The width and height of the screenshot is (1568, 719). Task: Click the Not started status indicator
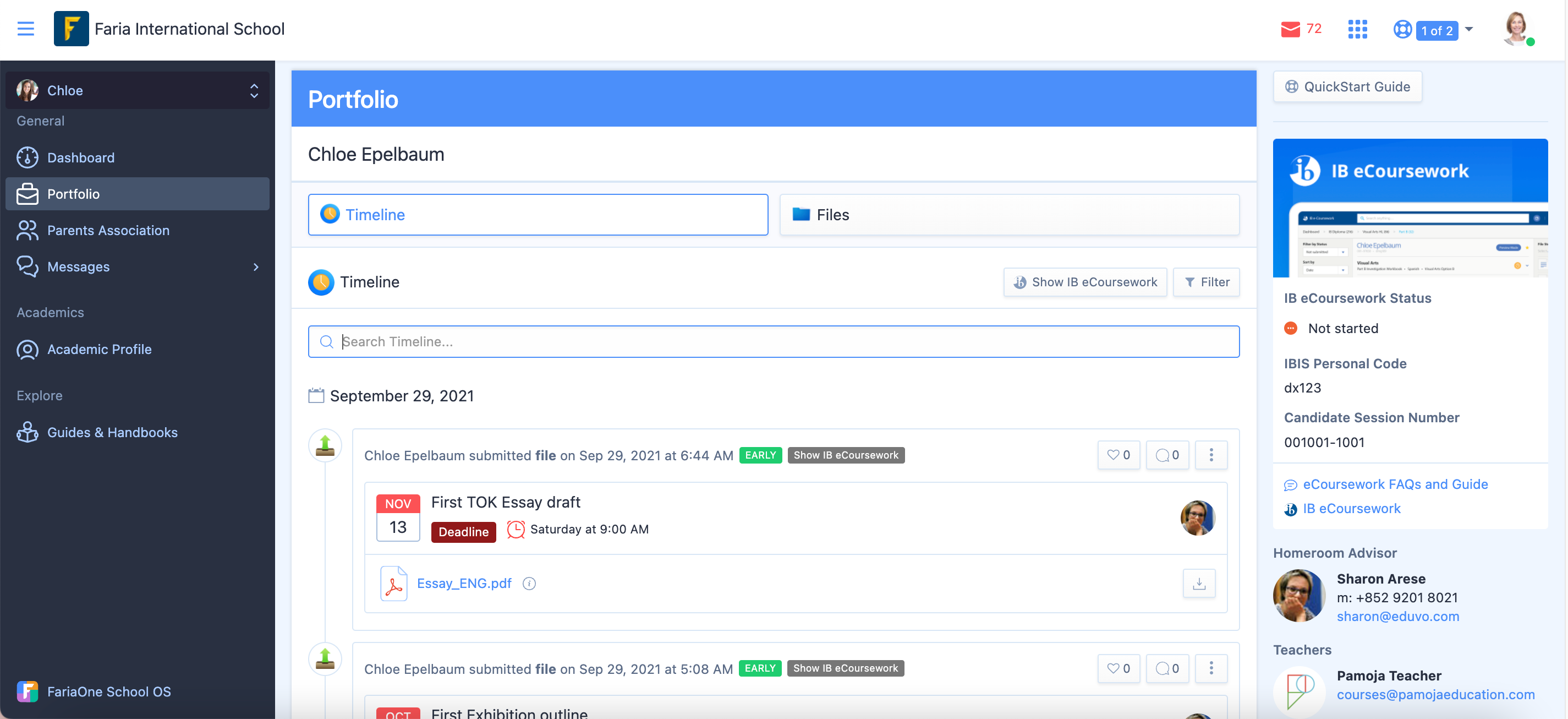coord(1331,329)
